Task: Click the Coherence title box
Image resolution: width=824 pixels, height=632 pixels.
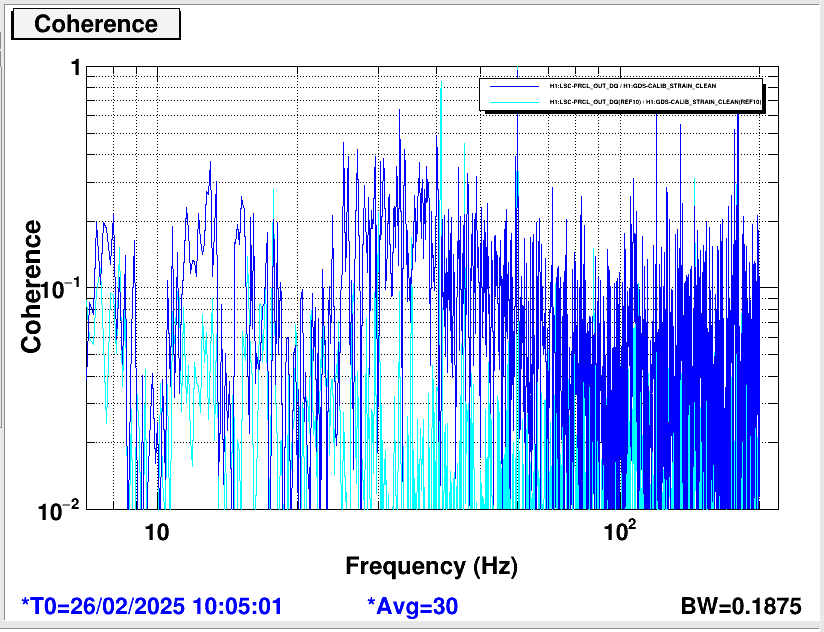Action: click(x=96, y=24)
